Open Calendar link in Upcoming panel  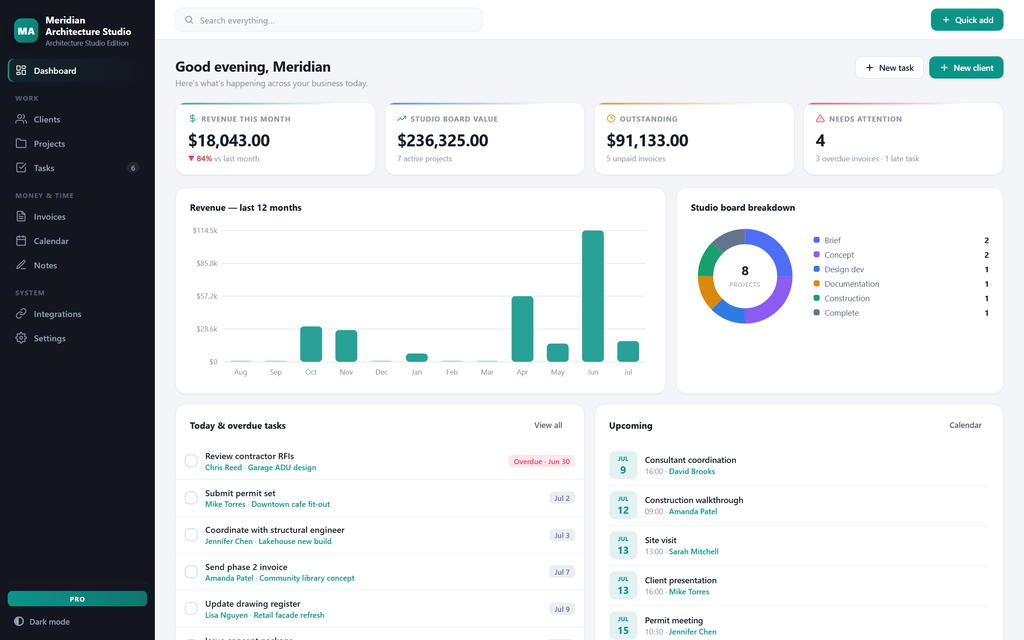[965, 425]
